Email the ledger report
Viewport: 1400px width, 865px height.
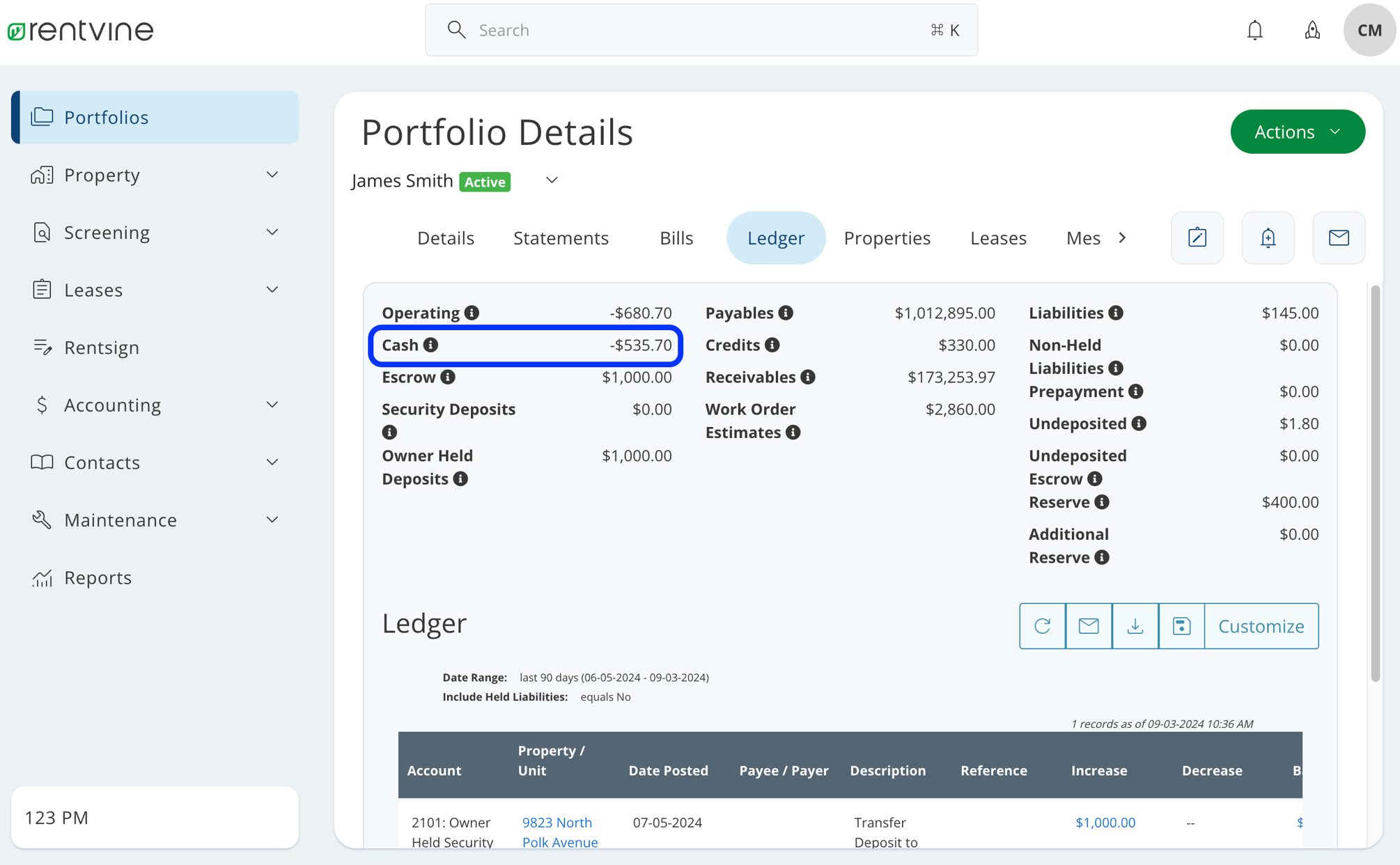1089,626
